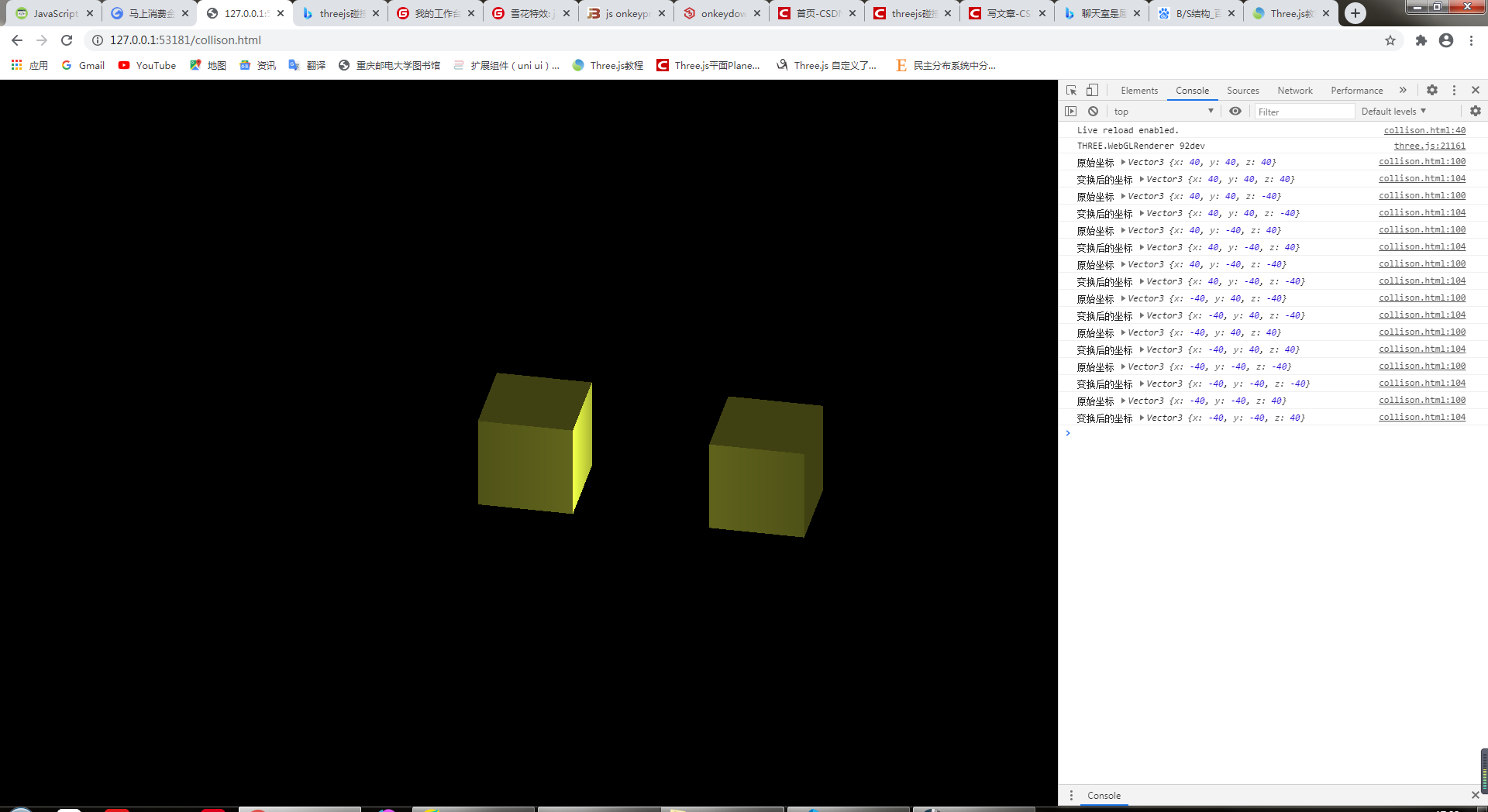The height and width of the screenshot is (812, 1488).
Task: Type in the console Filter field
Action: (x=1304, y=111)
